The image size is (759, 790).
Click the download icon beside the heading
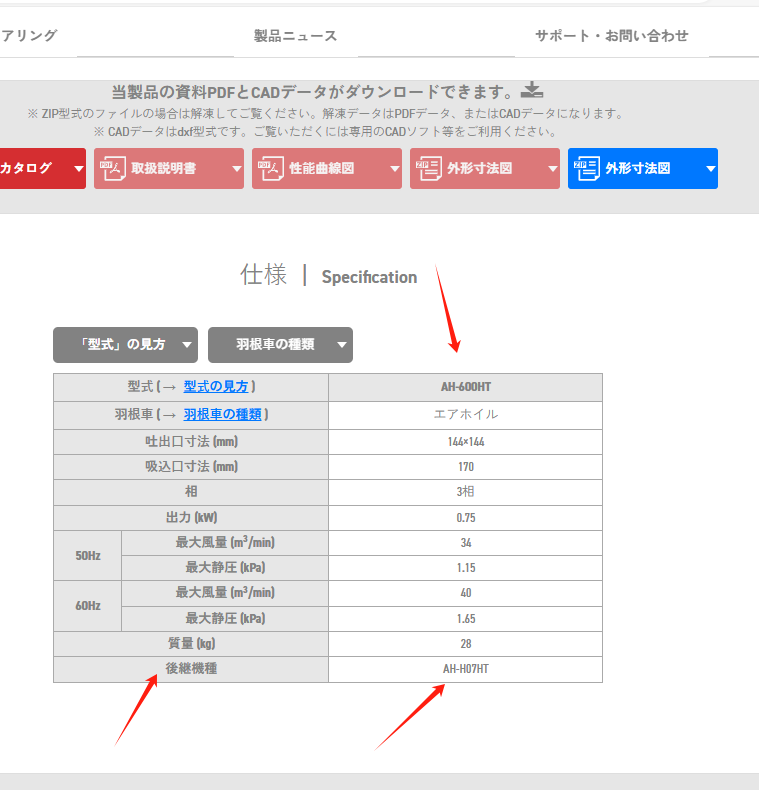pyautogui.click(x=532, y=90)
